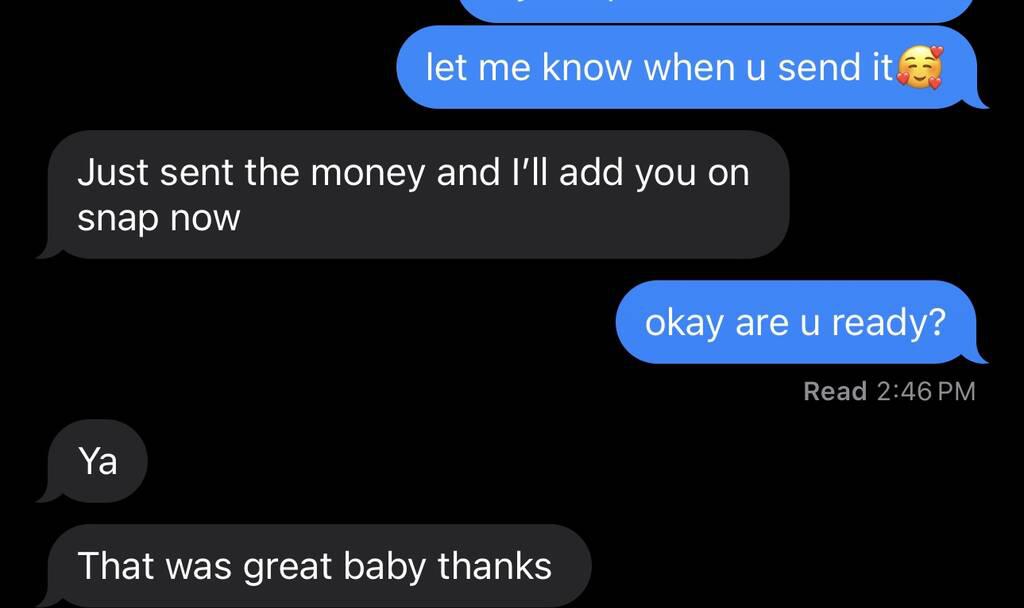
Task: Click the word 'know' in the blue bubble
Action: [x=586, y=67]
